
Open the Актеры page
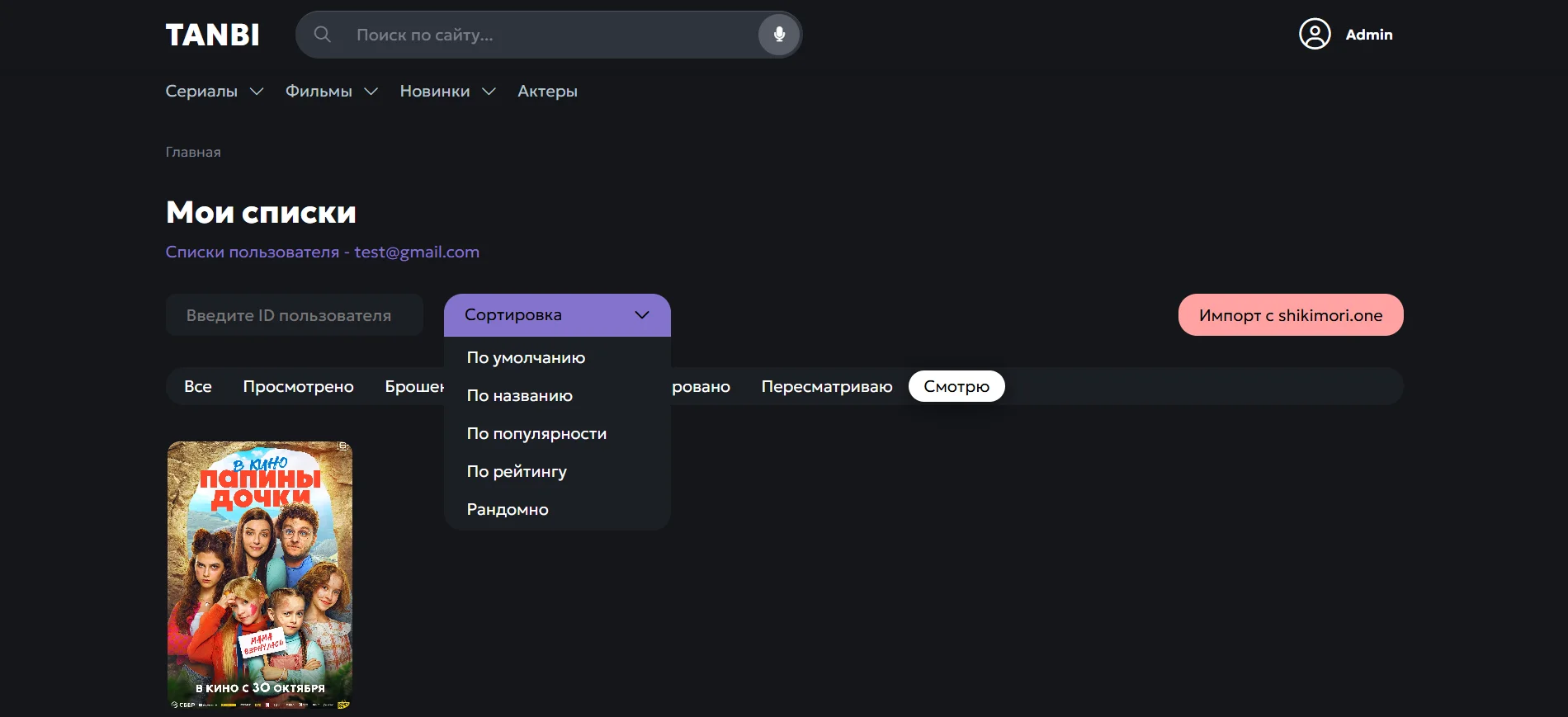[547, 92]
